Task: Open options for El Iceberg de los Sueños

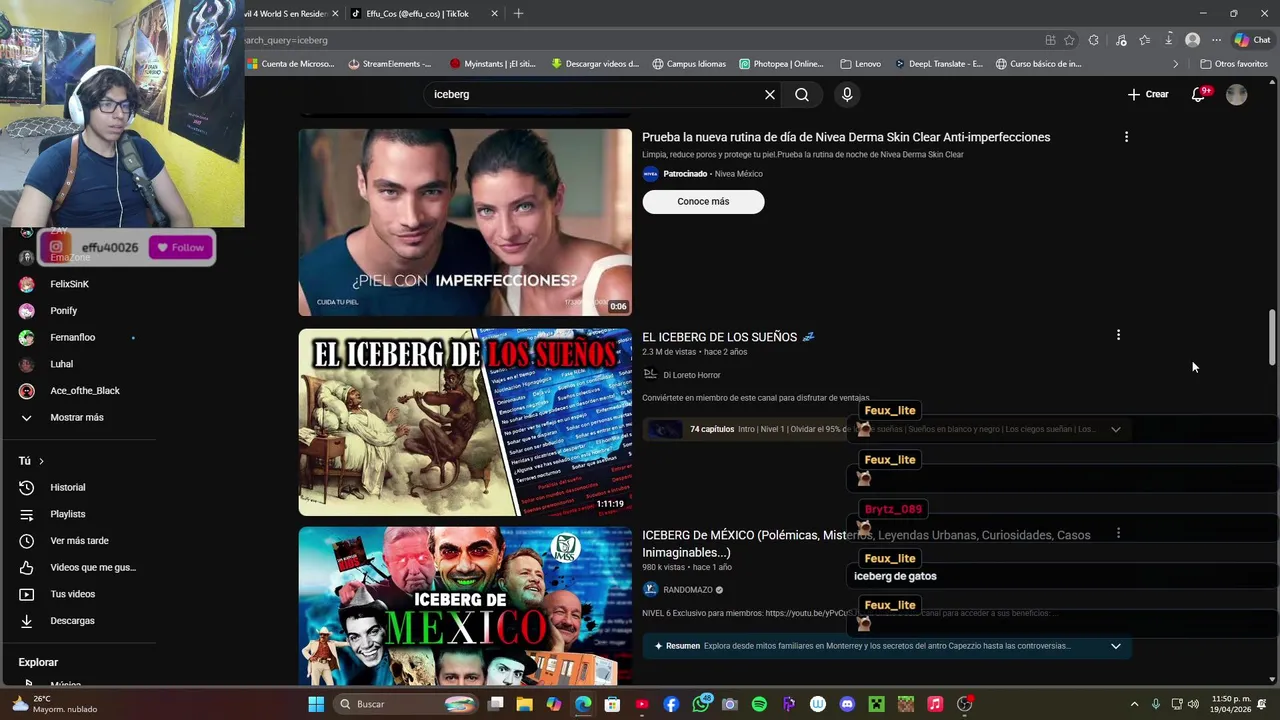Action: pos(1118,335)
